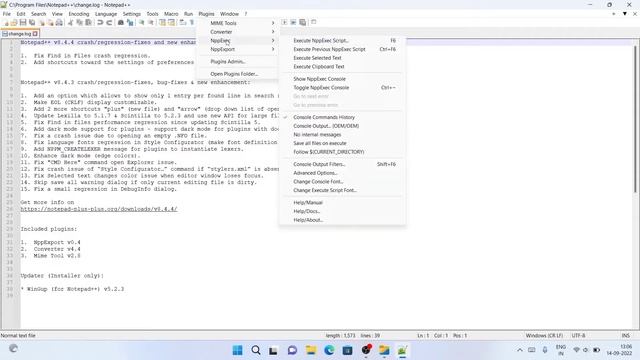Click the Cut scissors toolbar icon

pyautogui.click(x=70, y=22)
